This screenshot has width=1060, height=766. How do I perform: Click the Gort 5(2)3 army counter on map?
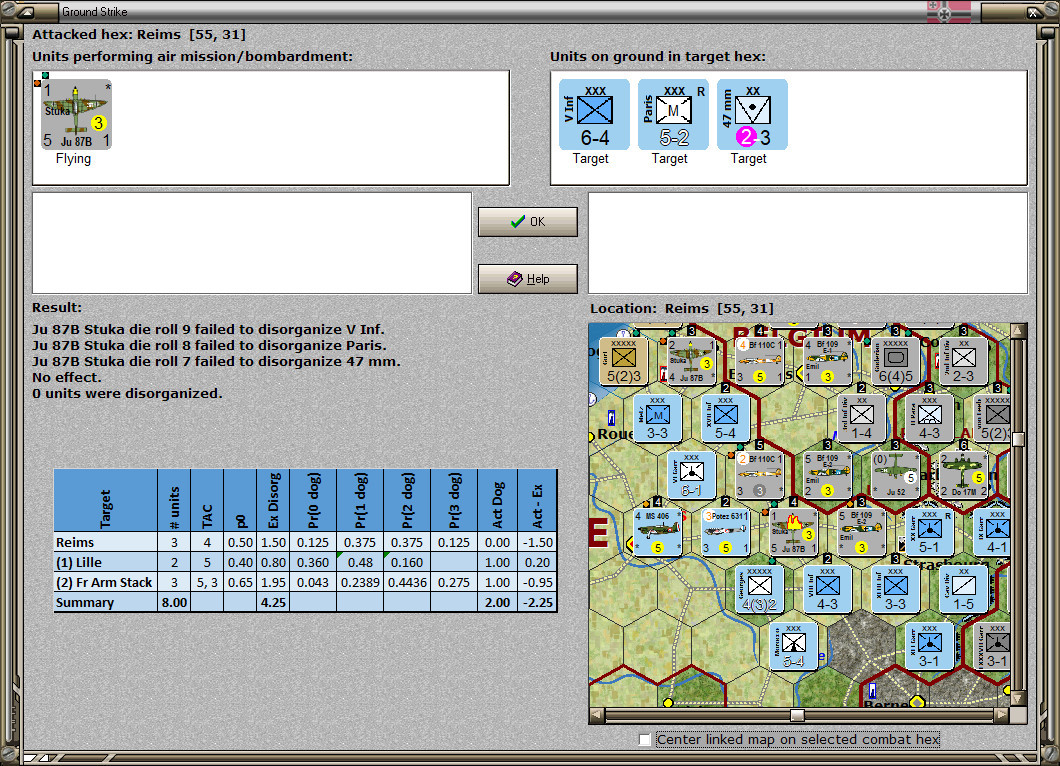click(x=623, y=361)
